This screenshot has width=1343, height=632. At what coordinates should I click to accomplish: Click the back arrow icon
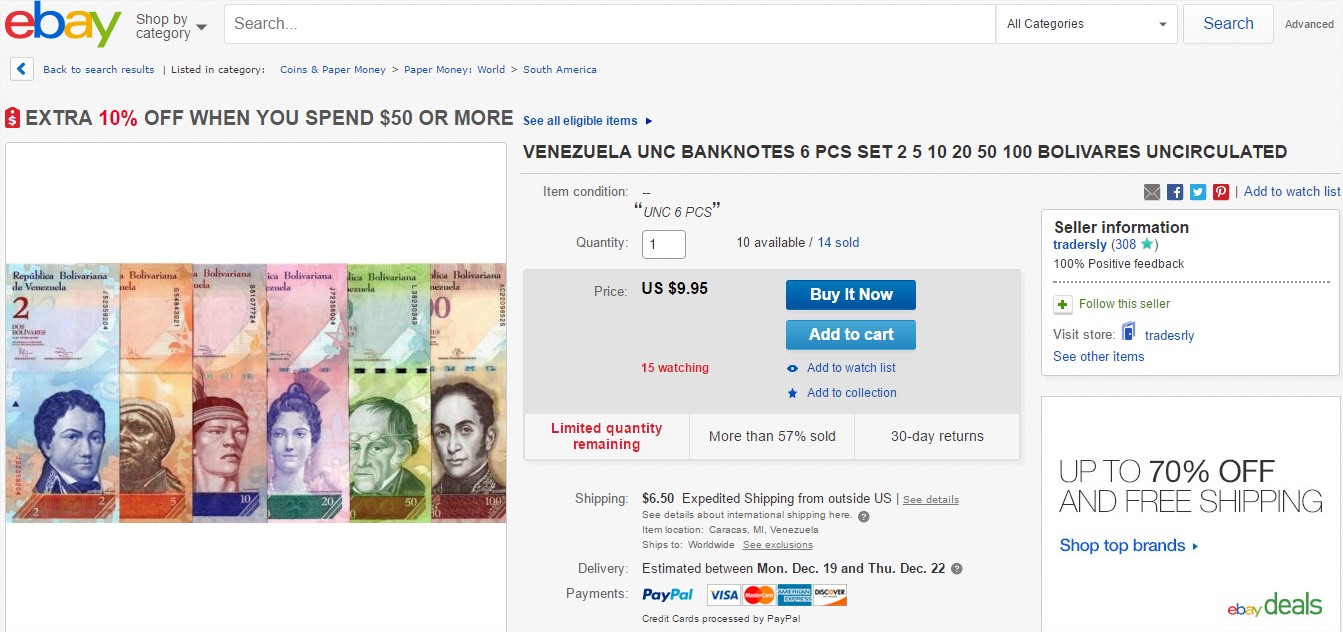tap(22, 69)
